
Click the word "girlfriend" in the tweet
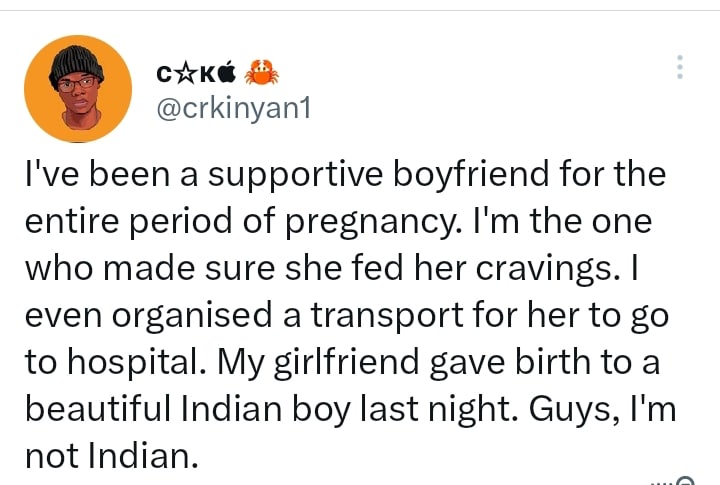347,363
